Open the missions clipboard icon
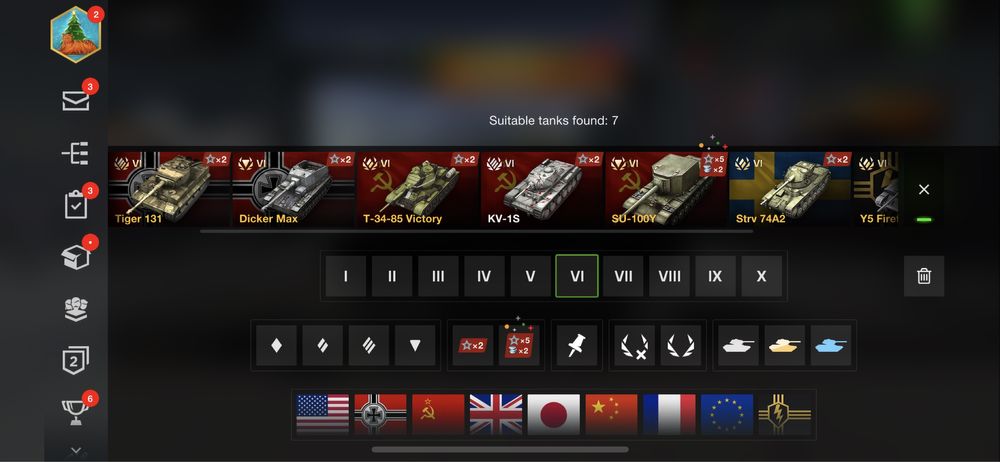This screenshot has height=462, width=1000. (76, 205)
